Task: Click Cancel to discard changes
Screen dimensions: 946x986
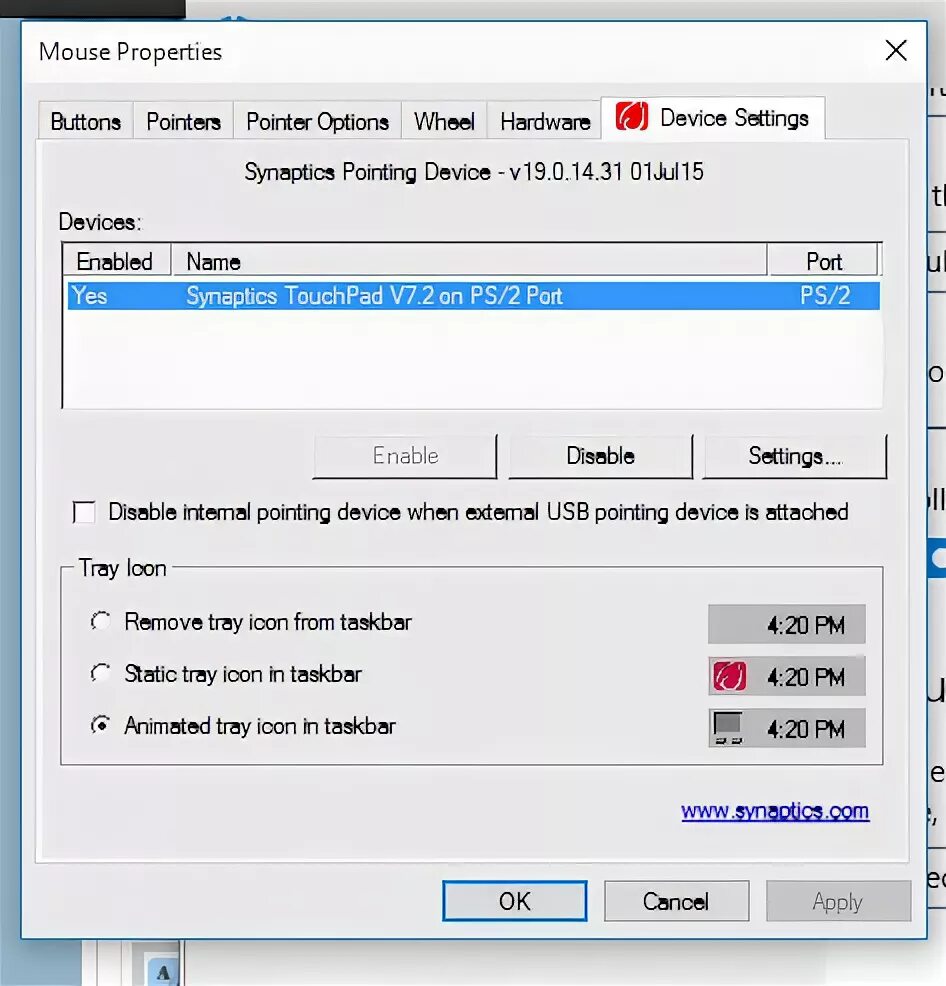Action: (676, 901)
